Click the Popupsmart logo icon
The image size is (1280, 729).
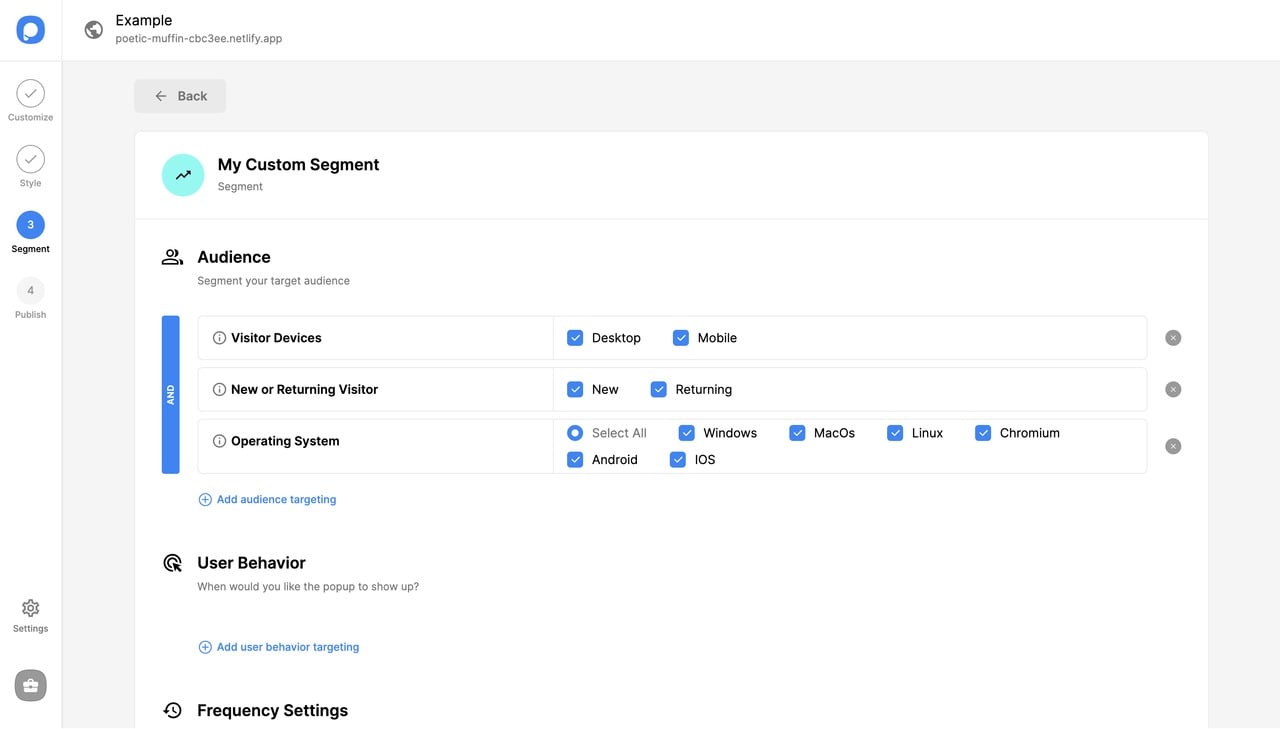click(30, 30)
